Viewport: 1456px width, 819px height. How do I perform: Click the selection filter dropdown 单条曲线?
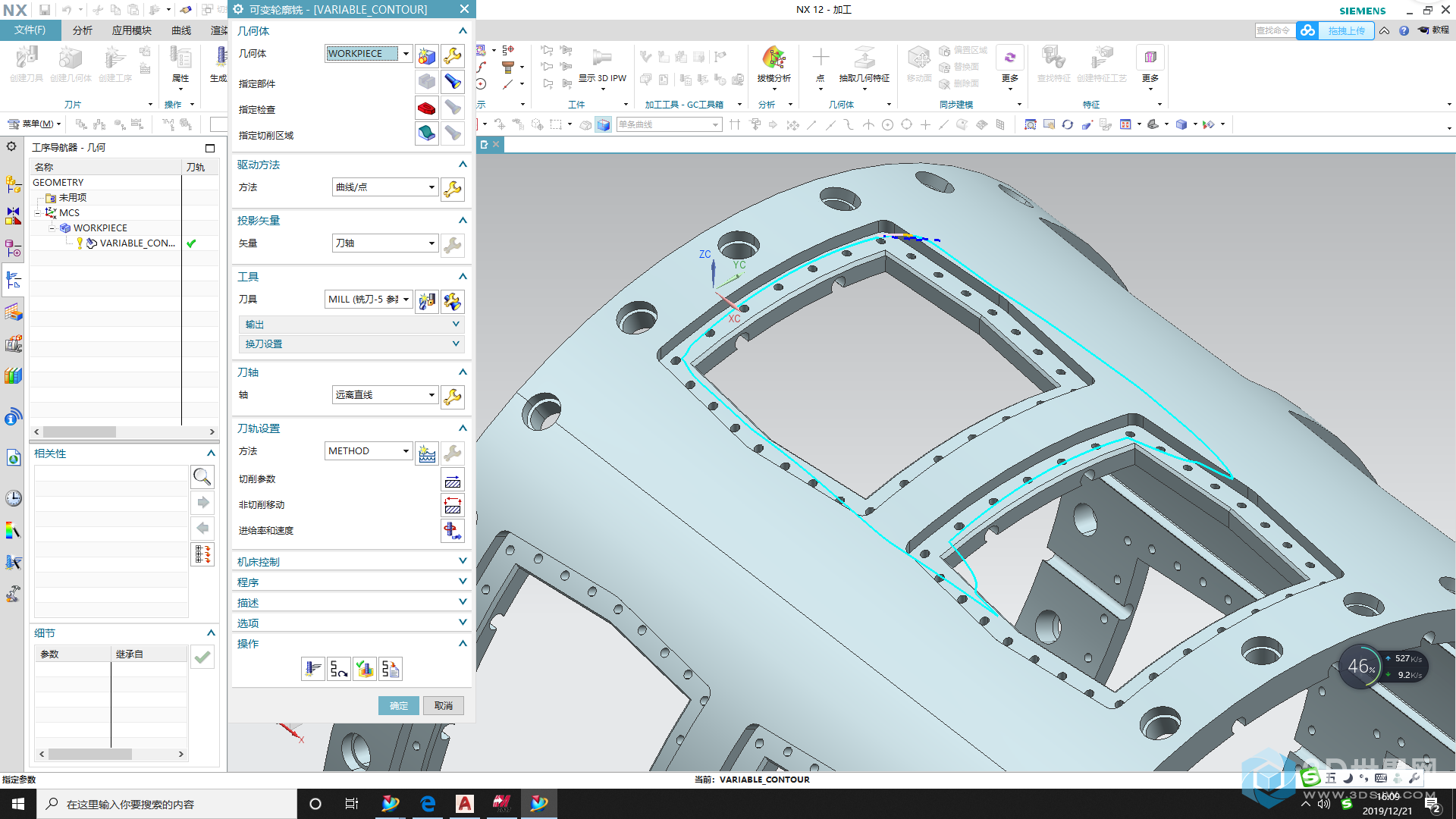pyautogui.click(x=669, y=124)
